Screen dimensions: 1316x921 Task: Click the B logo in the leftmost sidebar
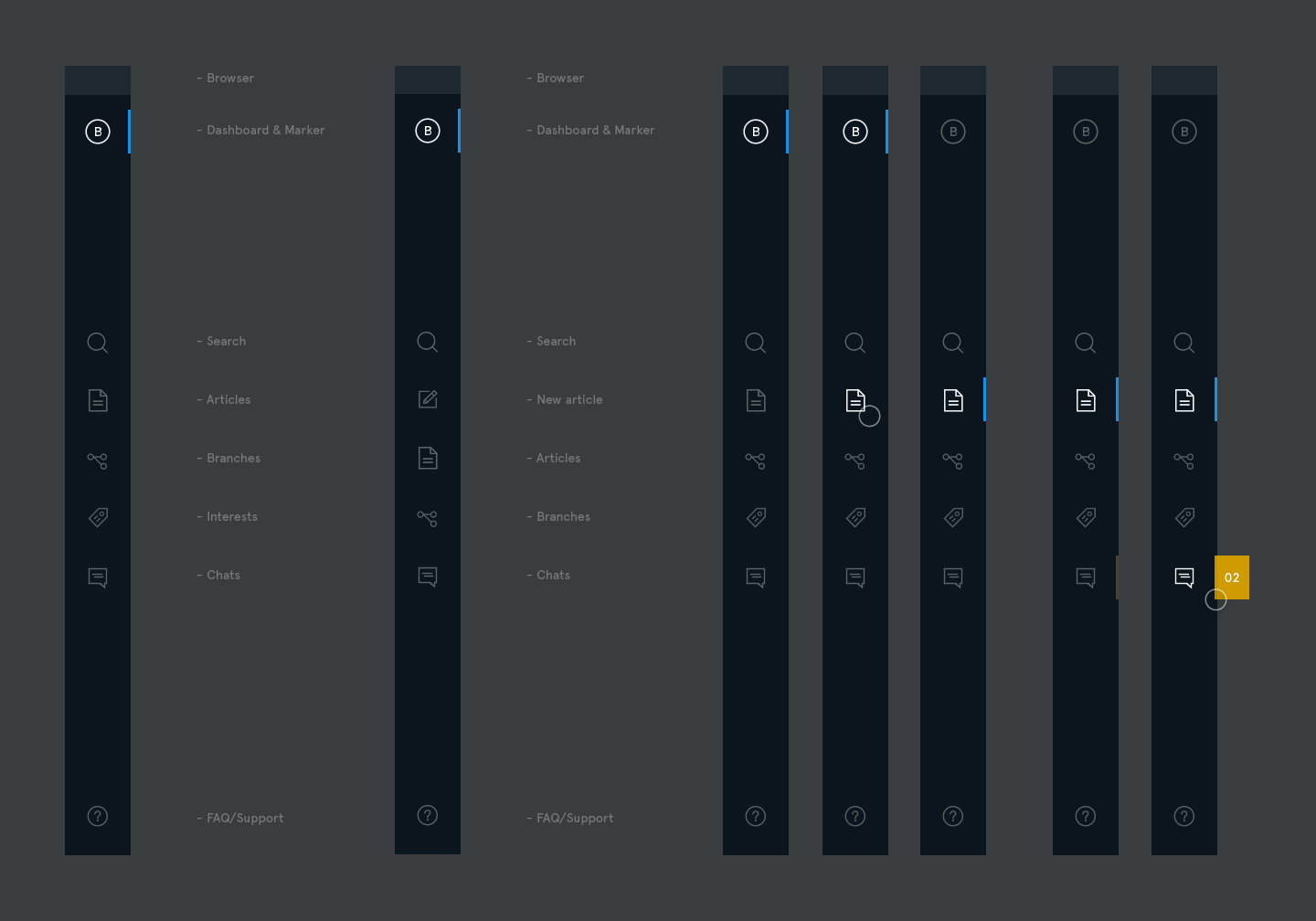pos(98,132)
